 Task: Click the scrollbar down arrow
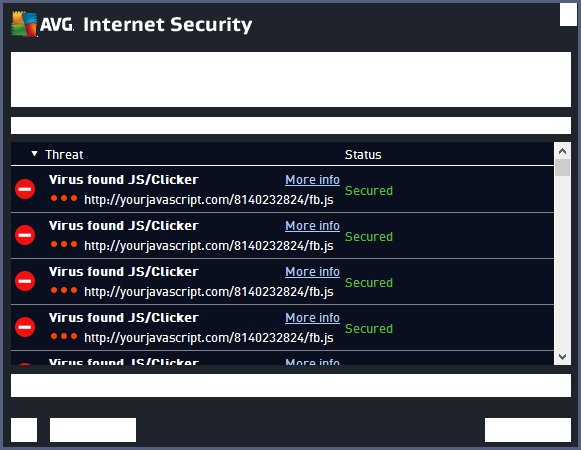562,357
